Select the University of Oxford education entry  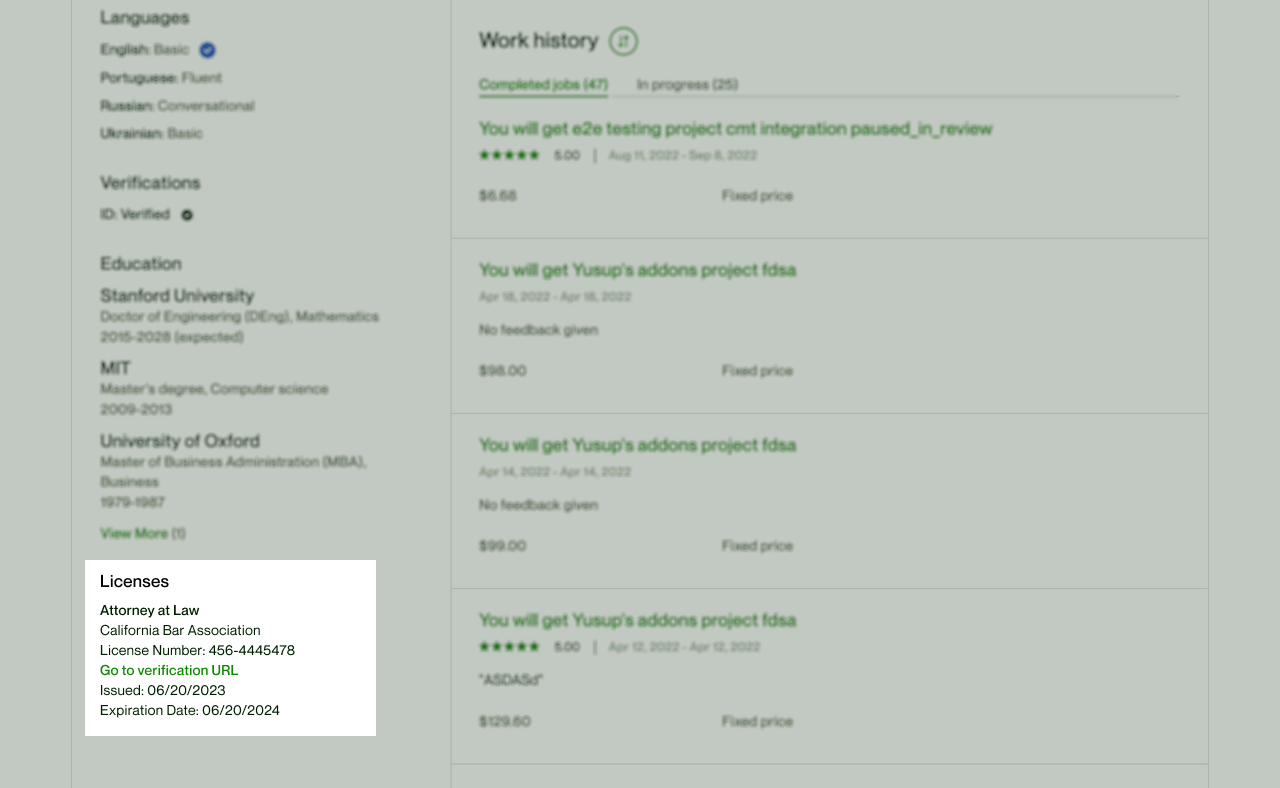click(x=180, y=441)
